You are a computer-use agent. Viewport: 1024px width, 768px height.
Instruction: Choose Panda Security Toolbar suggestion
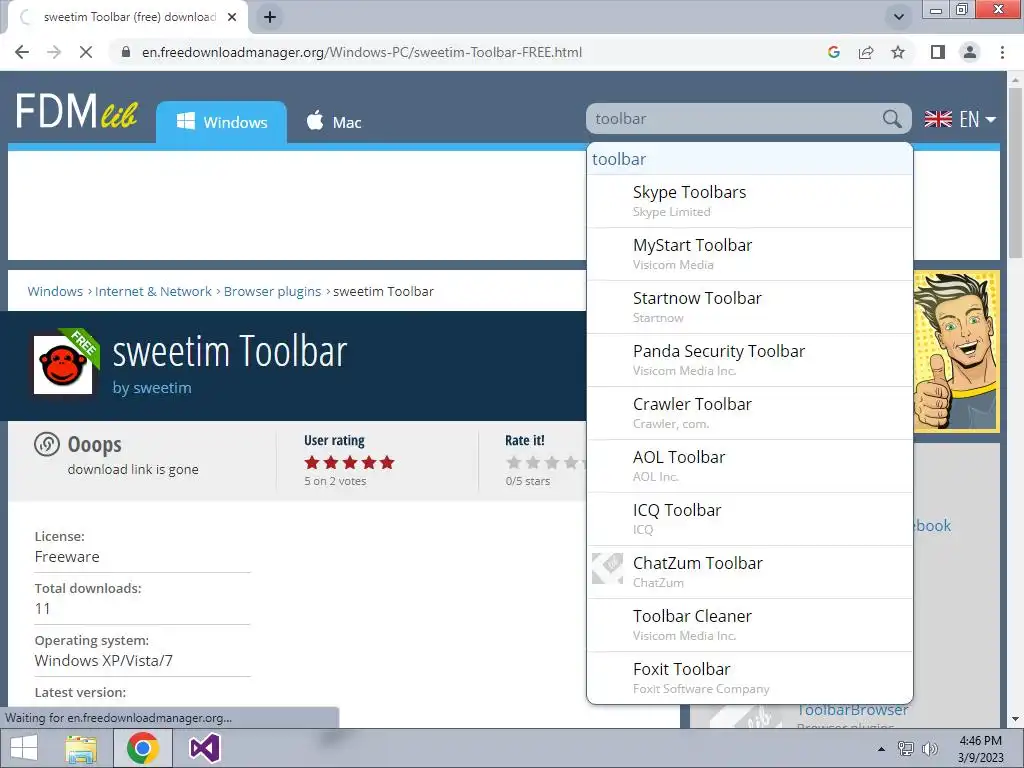[750, 360]
